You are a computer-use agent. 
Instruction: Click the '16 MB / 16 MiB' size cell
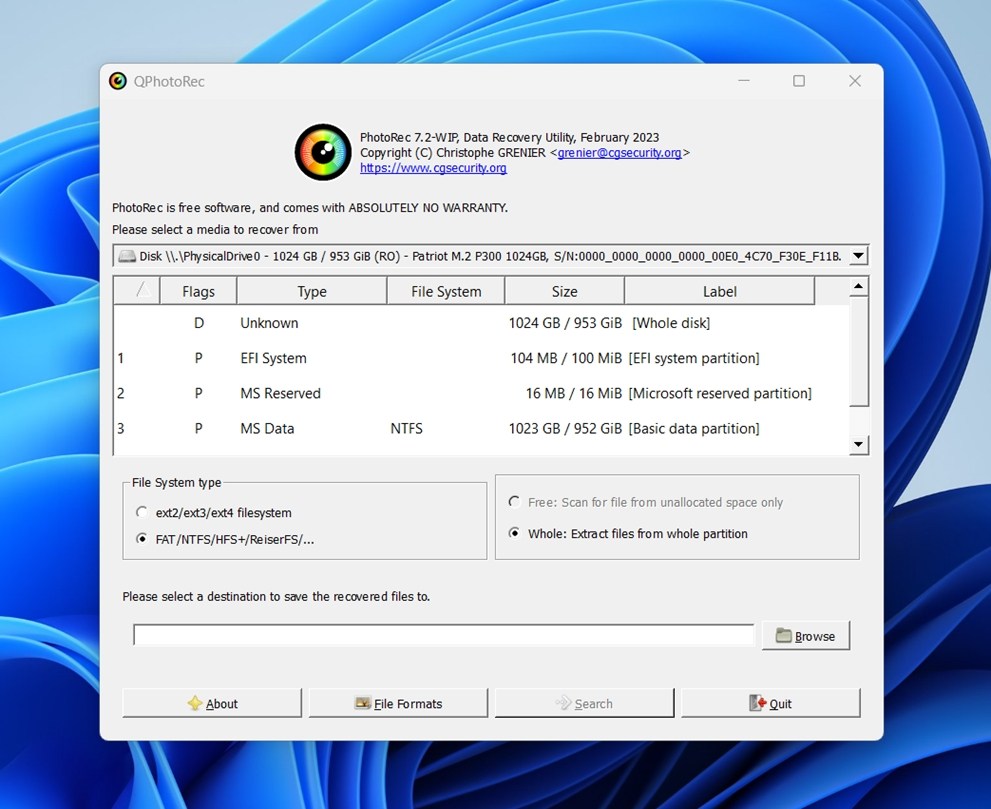(x=574, y=394)
